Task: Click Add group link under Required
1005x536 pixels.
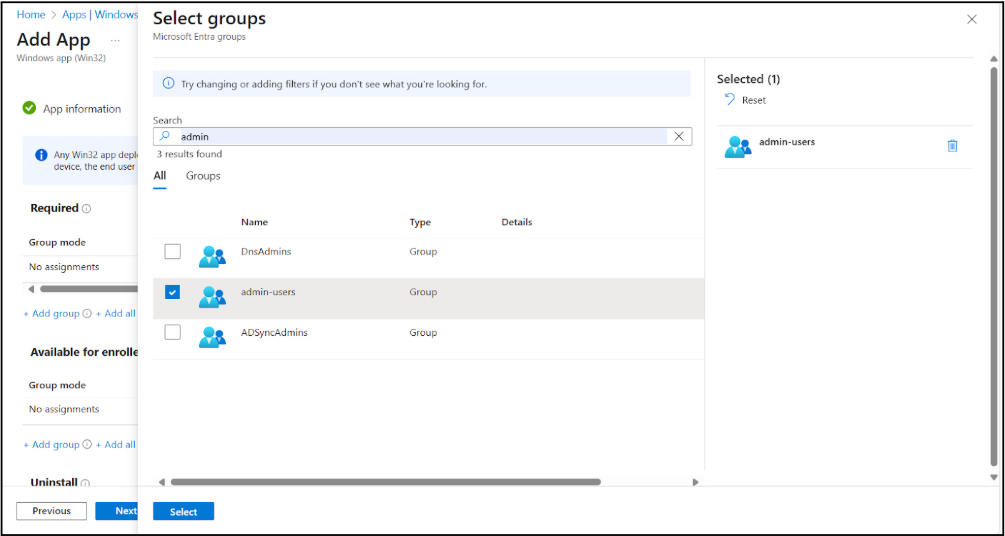Action: click(51, 314)
